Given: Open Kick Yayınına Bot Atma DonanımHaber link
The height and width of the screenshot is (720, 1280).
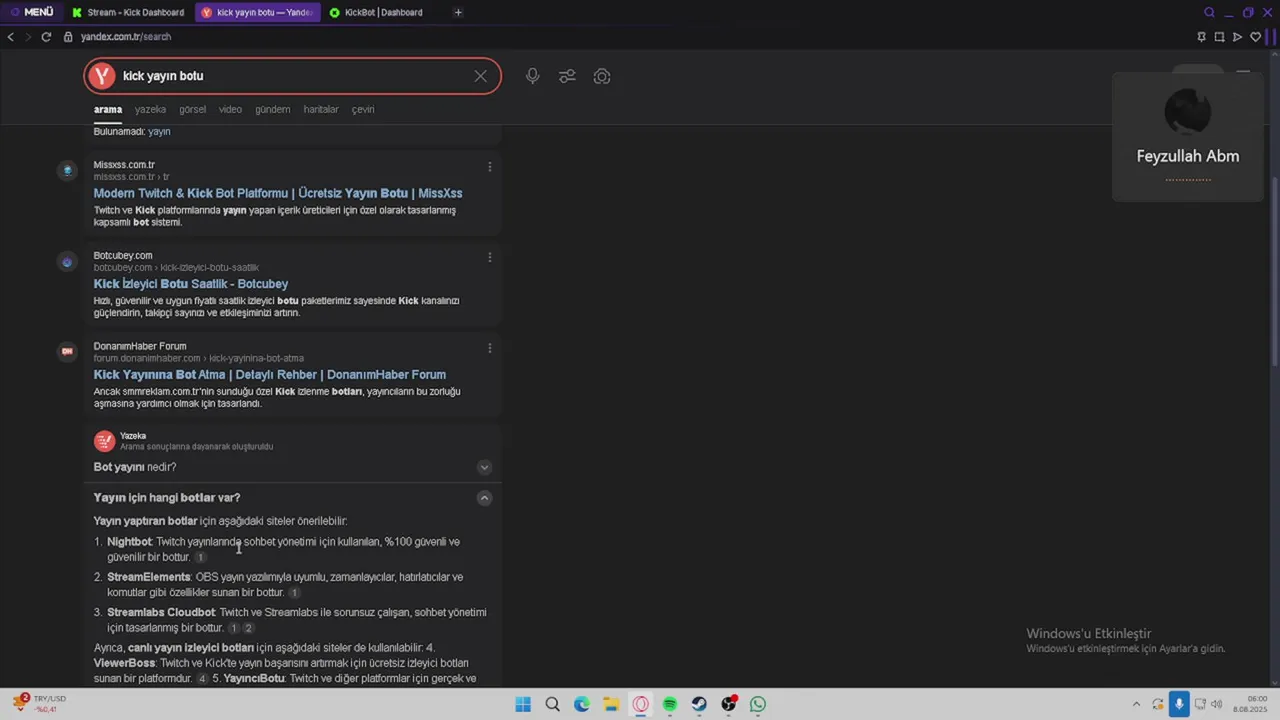Looking at the screenshot, I should [x=270, y=375].
